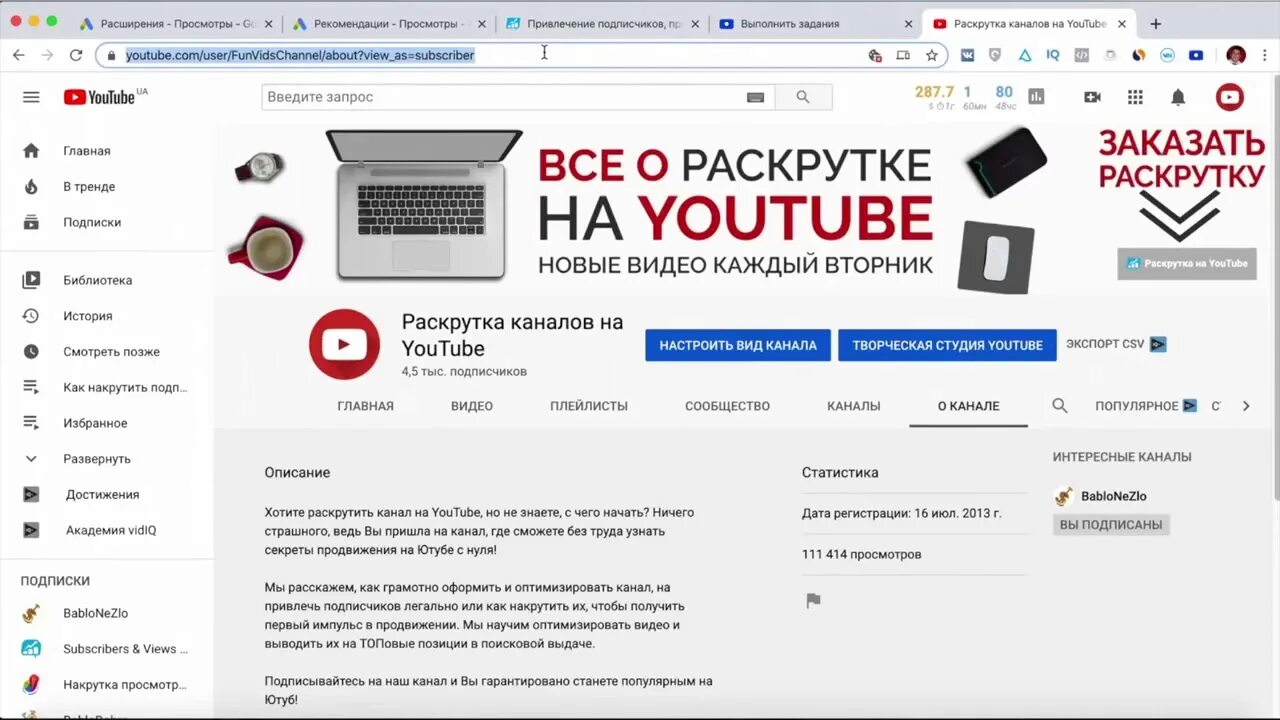This screenshot has width=1280, height=720.
Task: Close the Расширения - Просмотры browser tab
Action: 267,23
